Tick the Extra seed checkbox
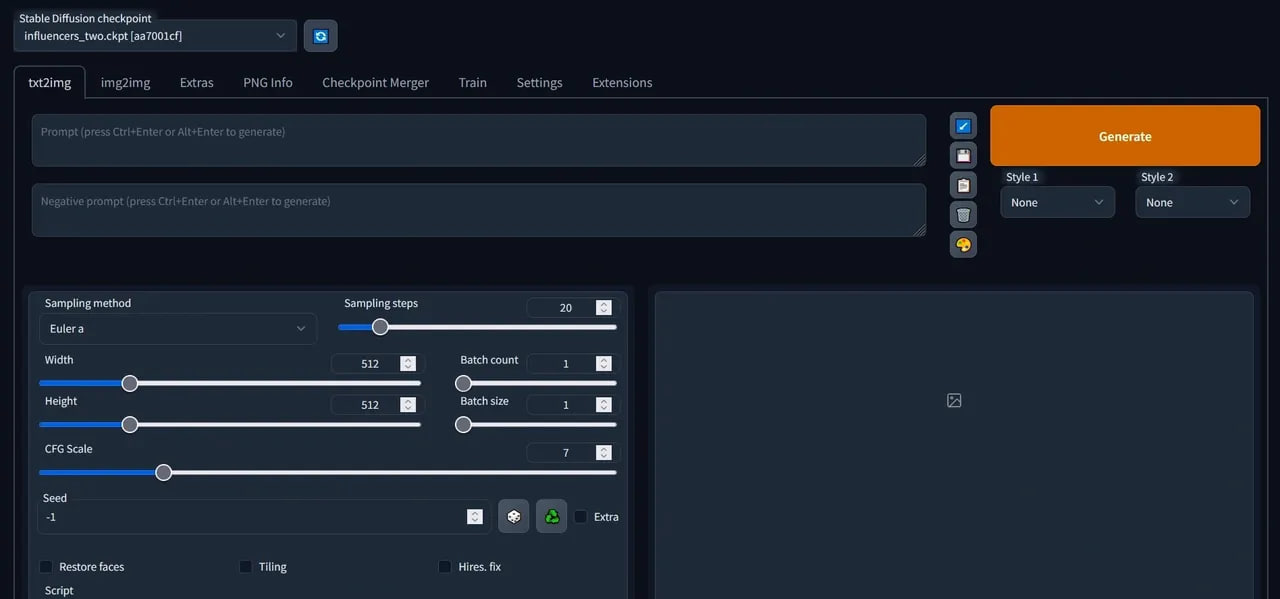The width and height of the screenshot is (1280, 599). point(581,517)
